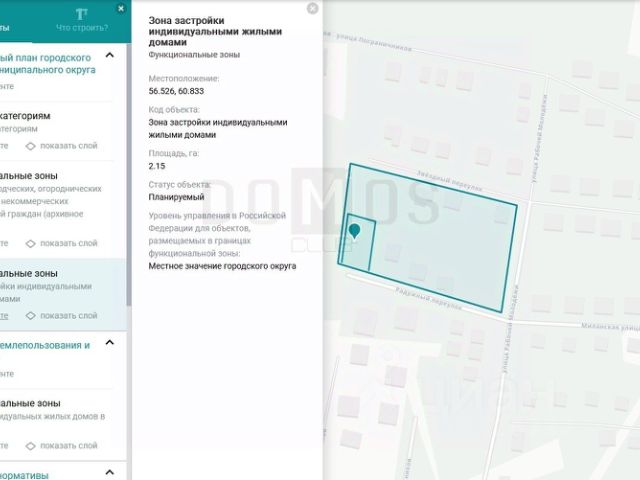
Task: Open the 'Что строить?' tab
Action: [82, 21]
